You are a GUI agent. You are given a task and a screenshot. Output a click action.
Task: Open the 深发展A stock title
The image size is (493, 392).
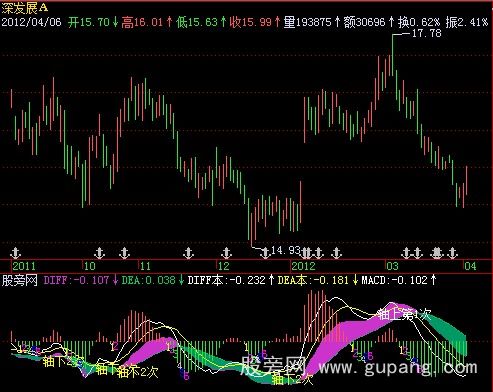(25, 7)
